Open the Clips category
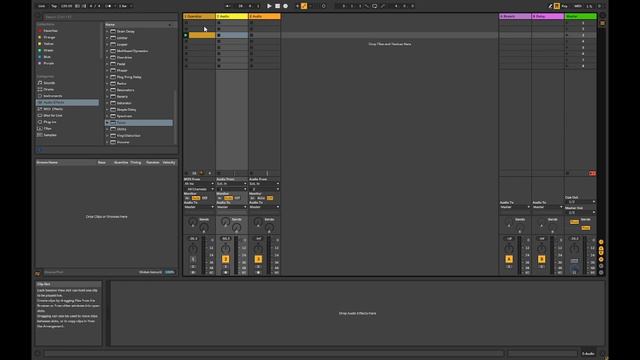 48,129
